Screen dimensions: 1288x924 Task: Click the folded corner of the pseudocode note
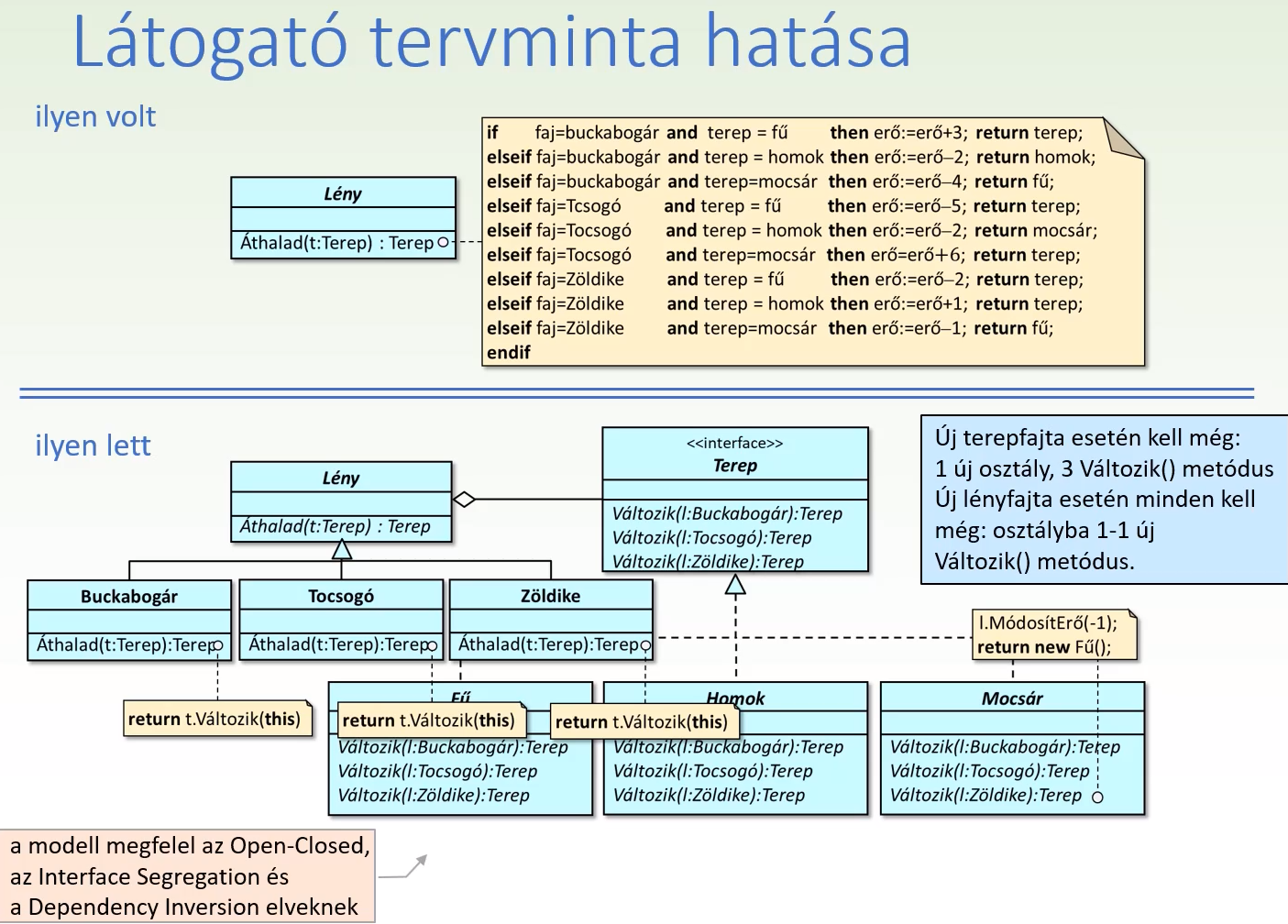click(1125, 137)
